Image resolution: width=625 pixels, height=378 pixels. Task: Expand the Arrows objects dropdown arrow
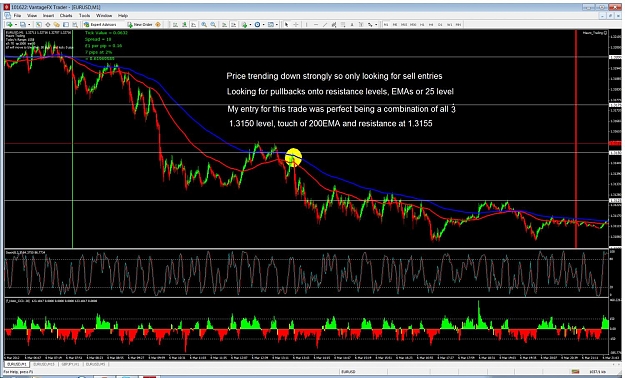376,25
